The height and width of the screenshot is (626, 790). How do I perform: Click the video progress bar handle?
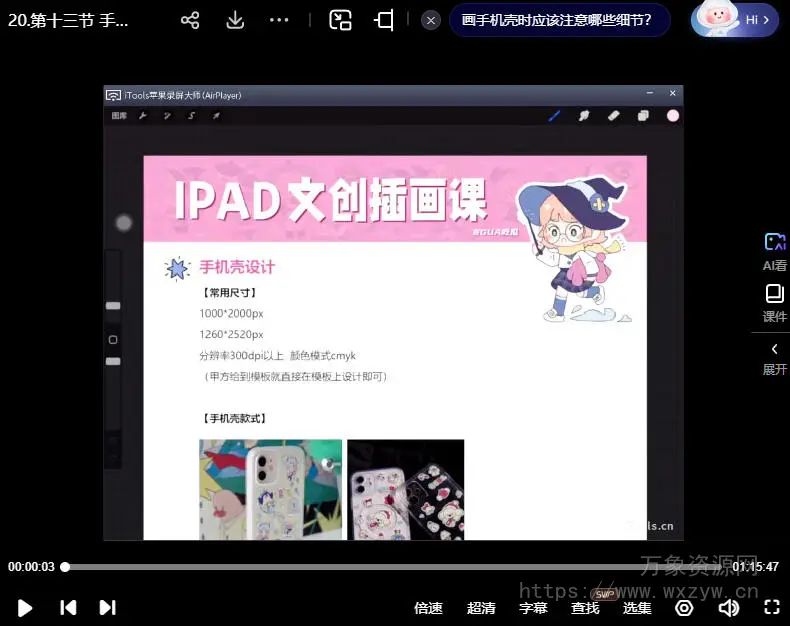(65, 567)
